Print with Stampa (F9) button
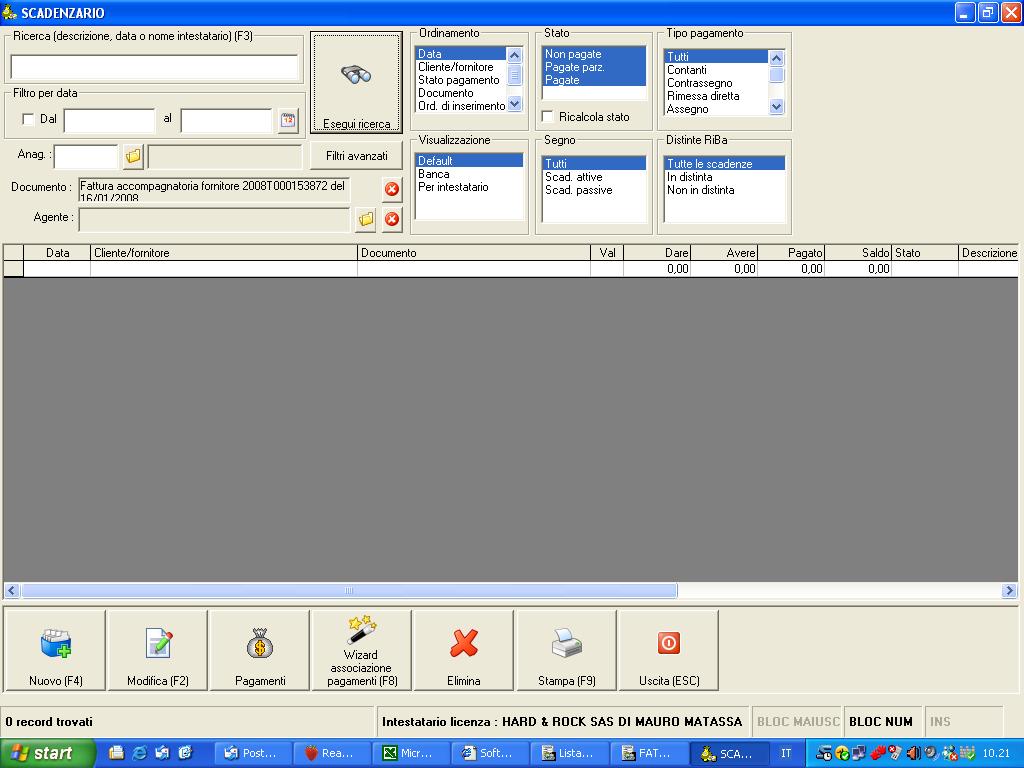 566,650
